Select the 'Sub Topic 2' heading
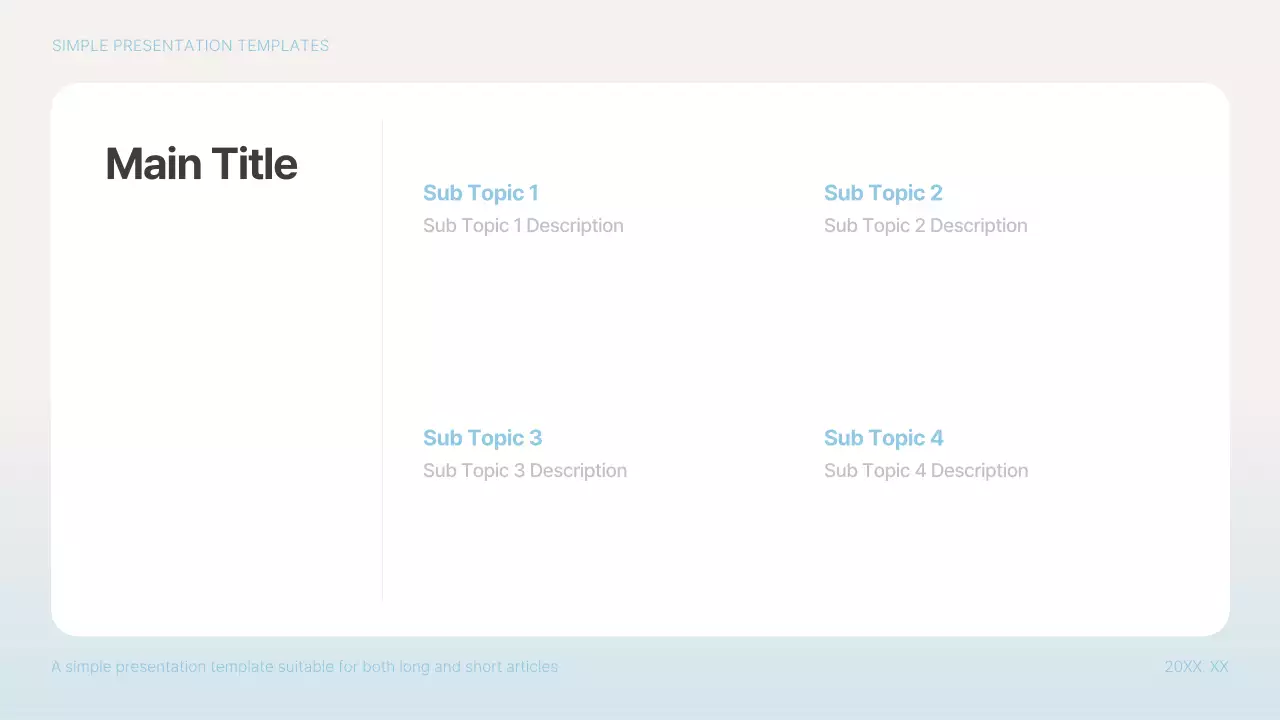This screenshot has width=1280, height=720. (x=883, y=193)
